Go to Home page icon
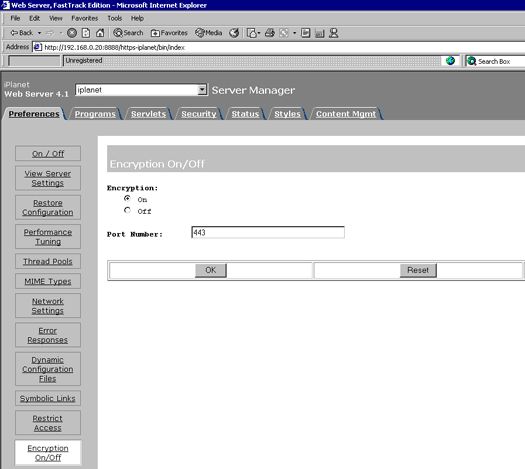Image resolution: width=525 pixels, height=469 pixels. tap(100, 33)
